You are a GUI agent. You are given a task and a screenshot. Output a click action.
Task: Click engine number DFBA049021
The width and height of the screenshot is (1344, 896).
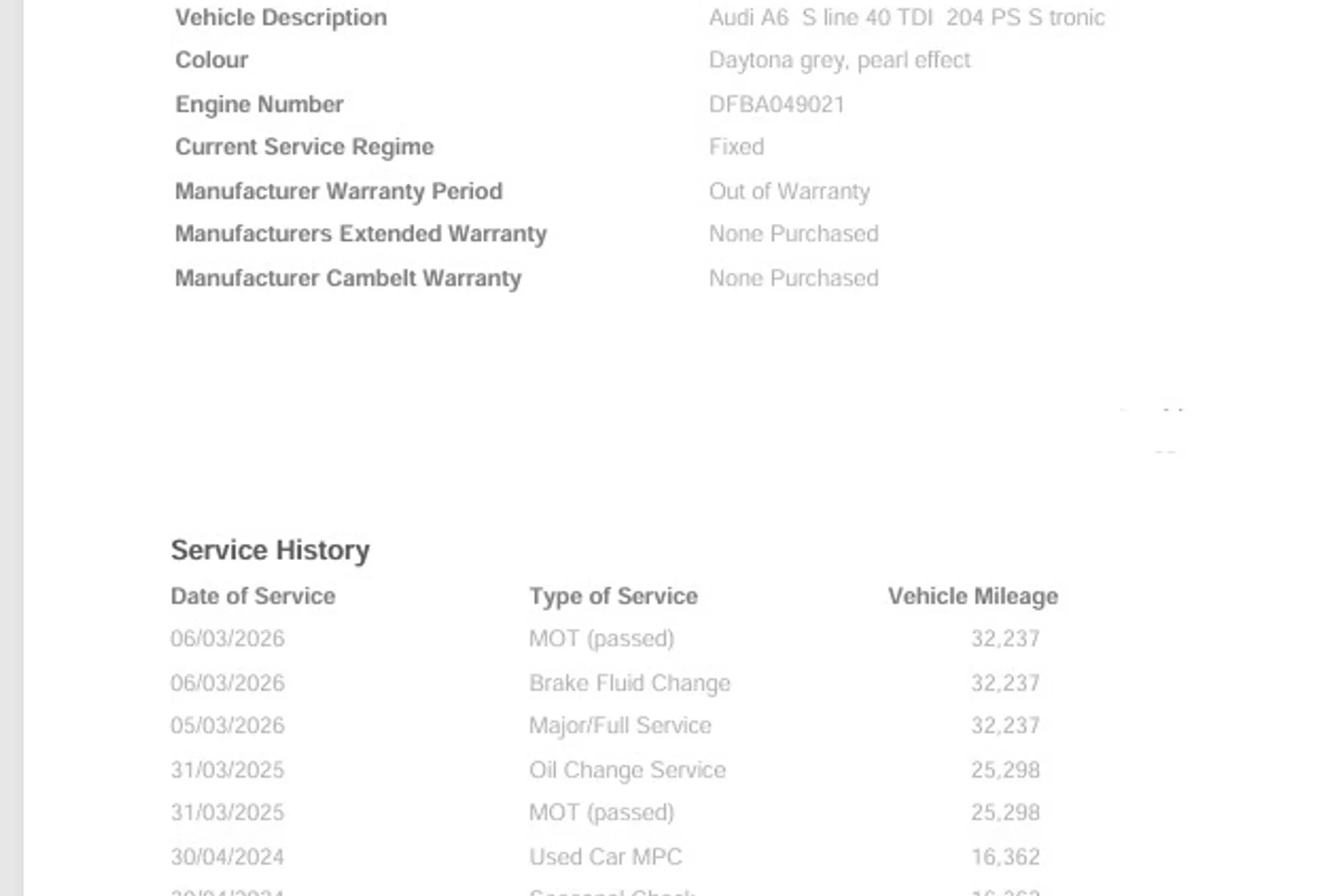pyautogui.click(x=776, y=104)
